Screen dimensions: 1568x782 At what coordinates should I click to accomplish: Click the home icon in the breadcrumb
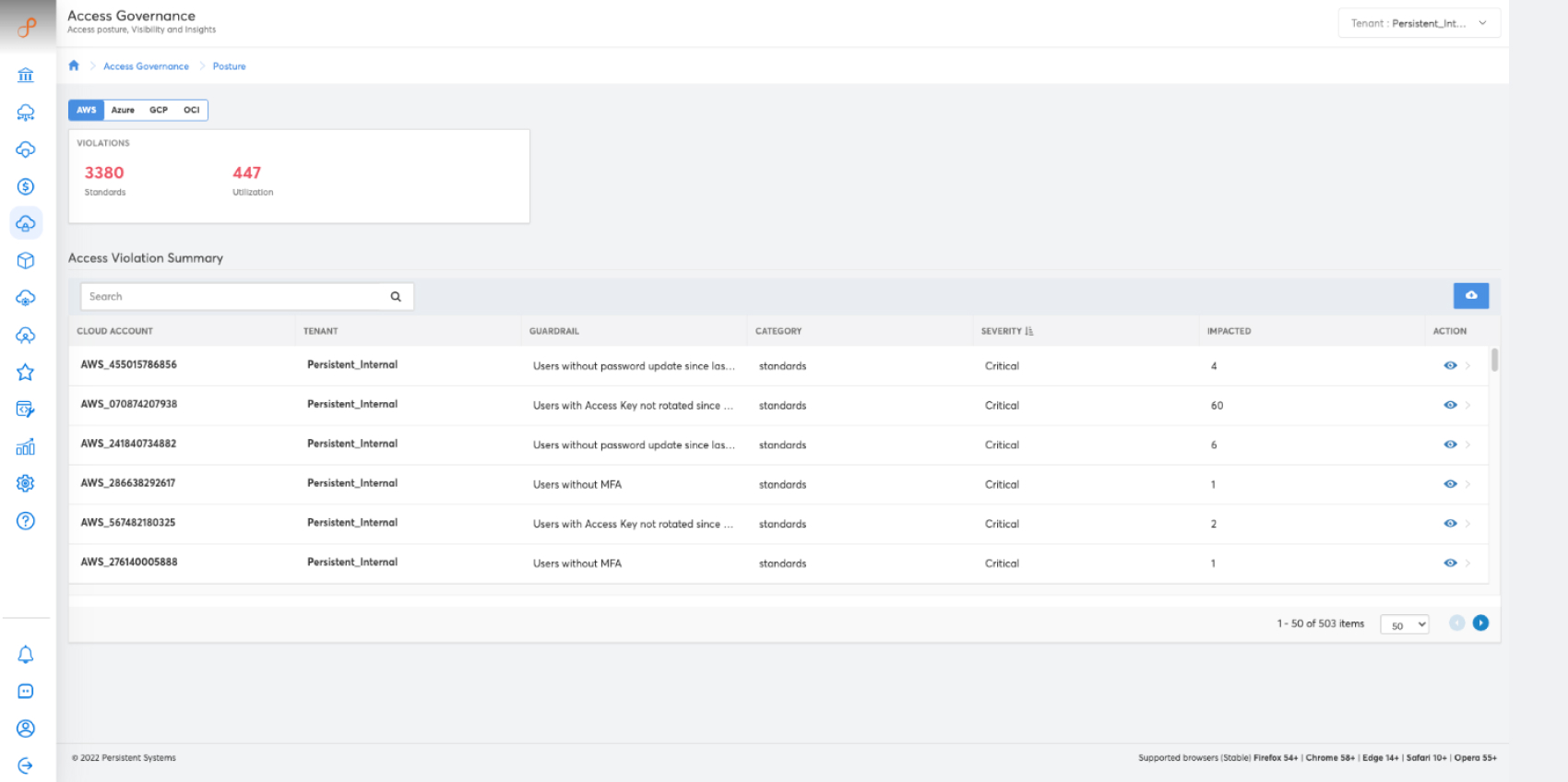(74, 65)
